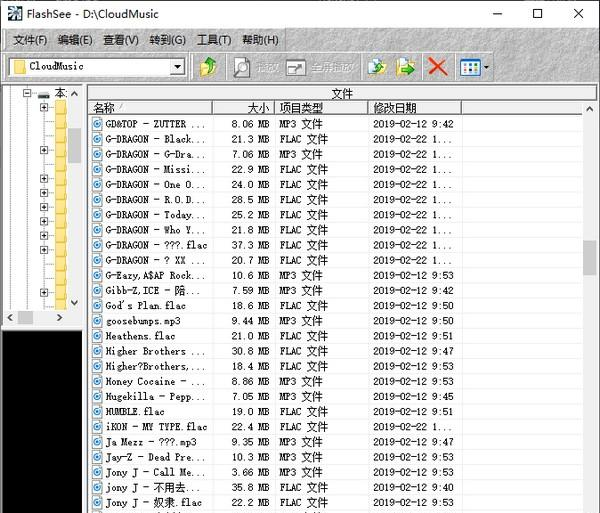Sort by the 项目类型 column header
This screenshot has height=513, width=600.
coord(321,108)
